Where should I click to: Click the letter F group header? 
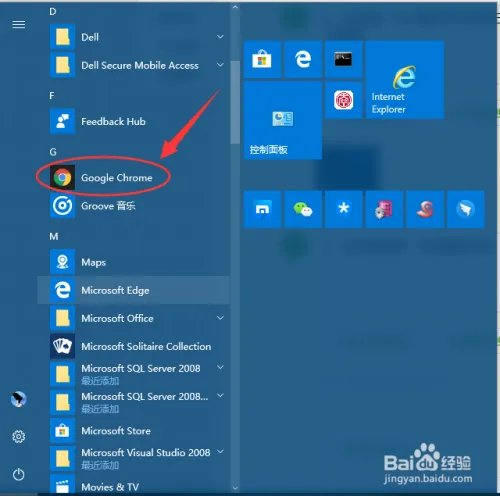click(52, 96)
